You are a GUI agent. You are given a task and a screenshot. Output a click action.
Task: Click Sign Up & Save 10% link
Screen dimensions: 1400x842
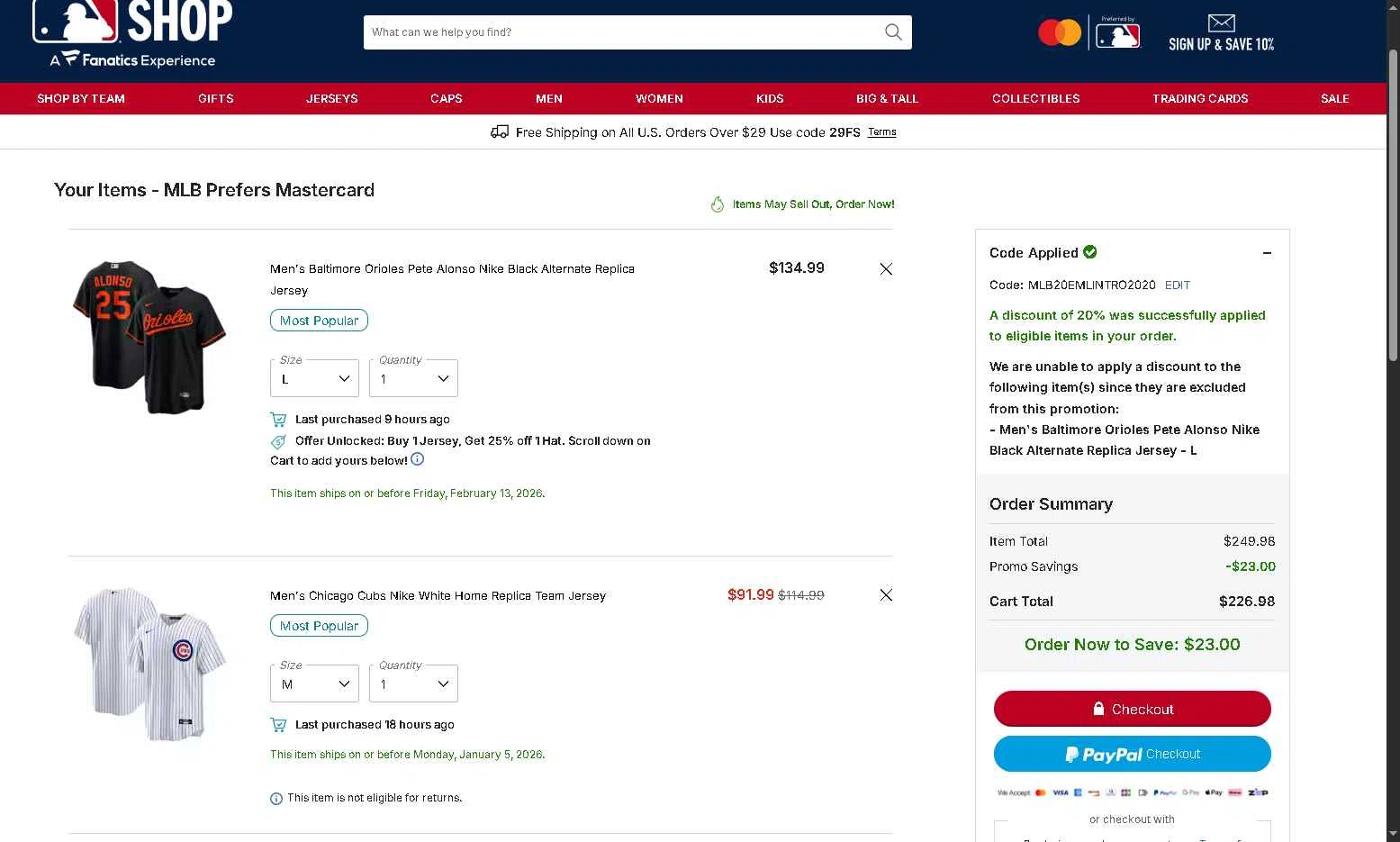(1222, 44)
